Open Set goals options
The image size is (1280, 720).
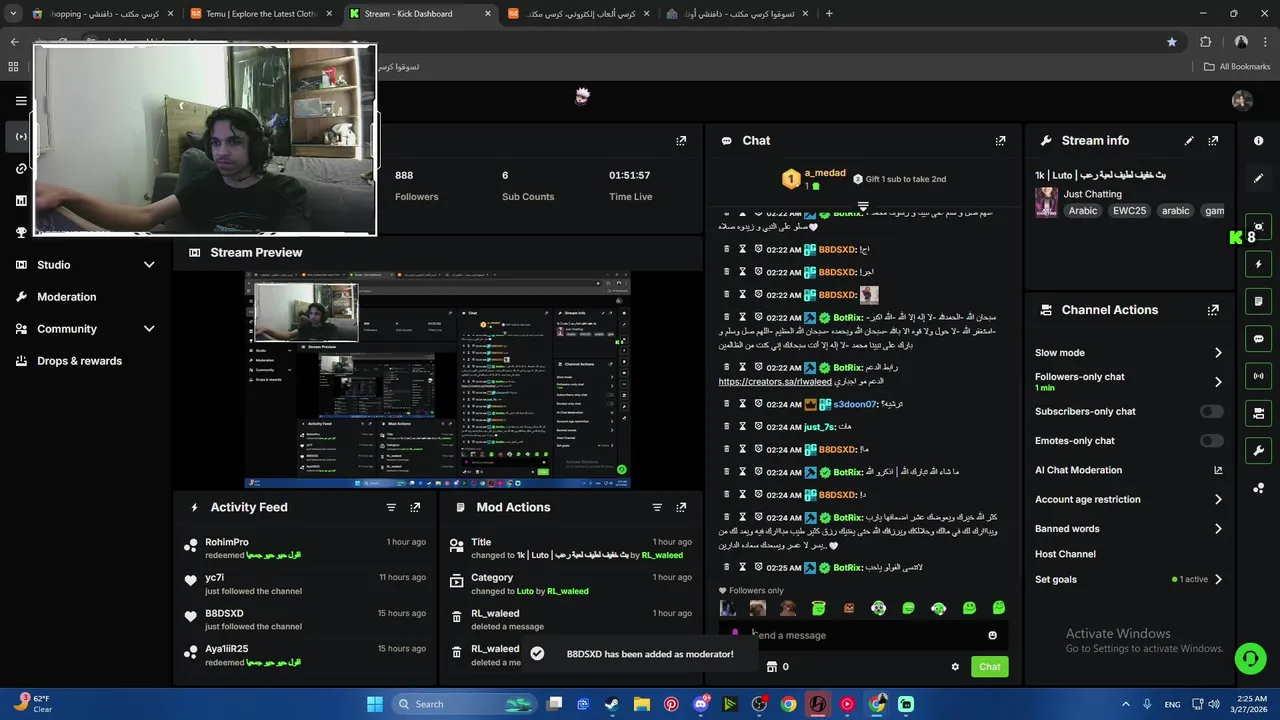coord(1129,580)
